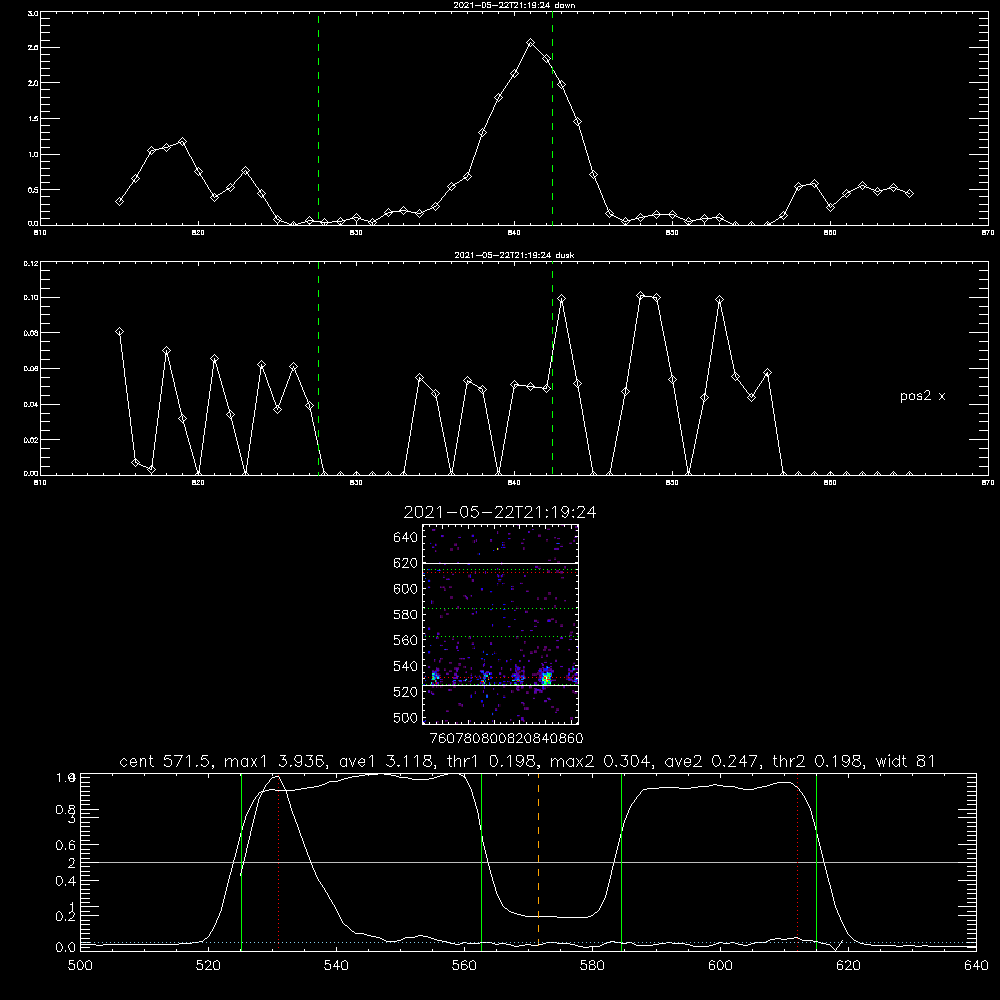The width and height of the screenshot is (1000, 1000).
Task: Click the green vertical line near 563 in bottom plot
Action: pos(482,861)
